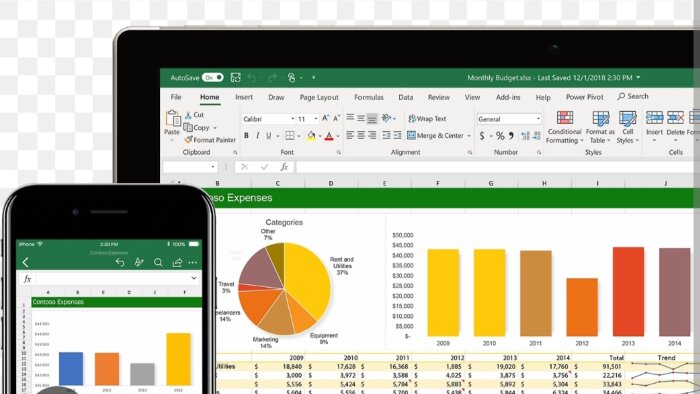The height and width of the screenshot is (394, 700).
Task: Click the Decrease Decimal icon
Action: tap(537, 136)
